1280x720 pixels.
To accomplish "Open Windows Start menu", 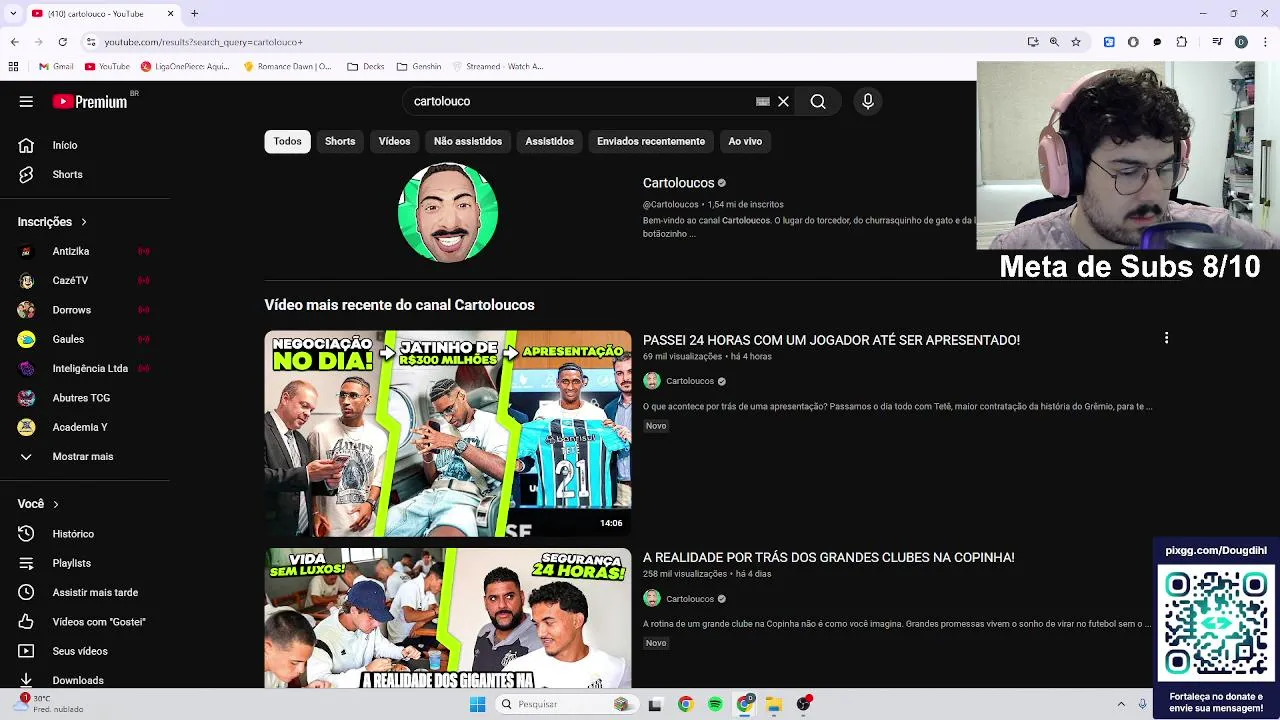I will [477, 704].
